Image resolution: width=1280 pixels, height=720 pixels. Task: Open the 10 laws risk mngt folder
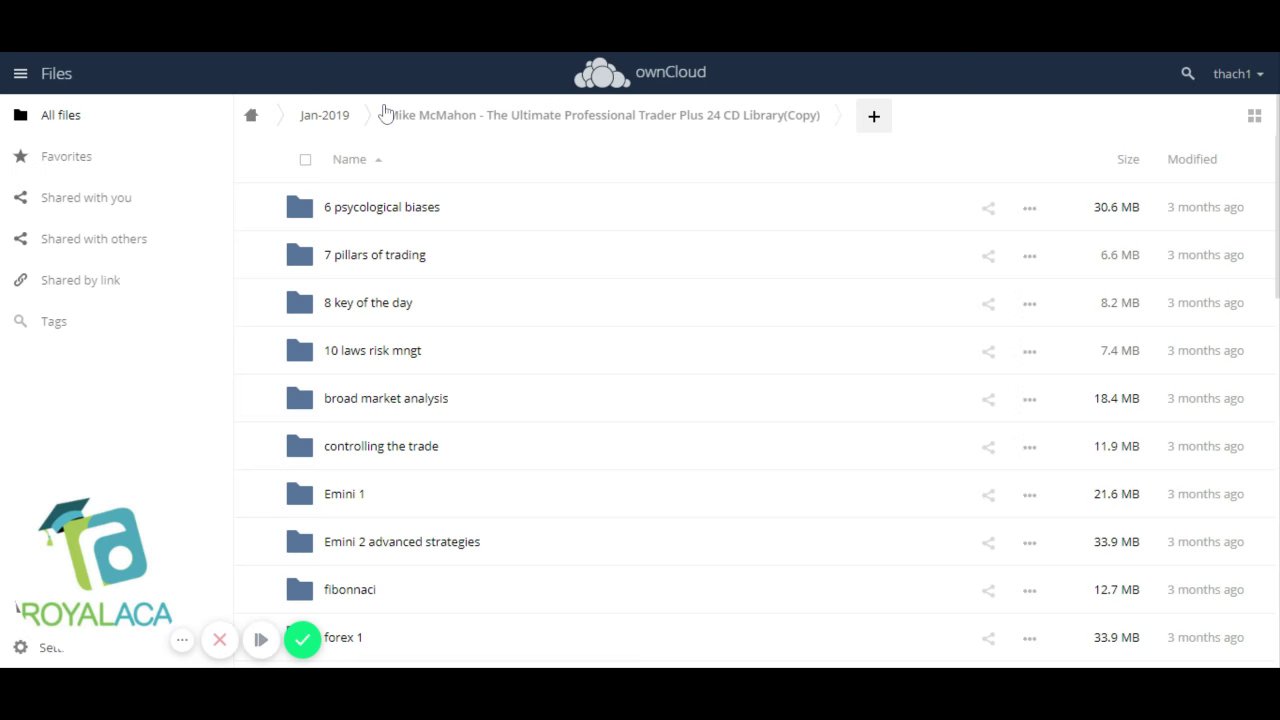coord(373,351)
